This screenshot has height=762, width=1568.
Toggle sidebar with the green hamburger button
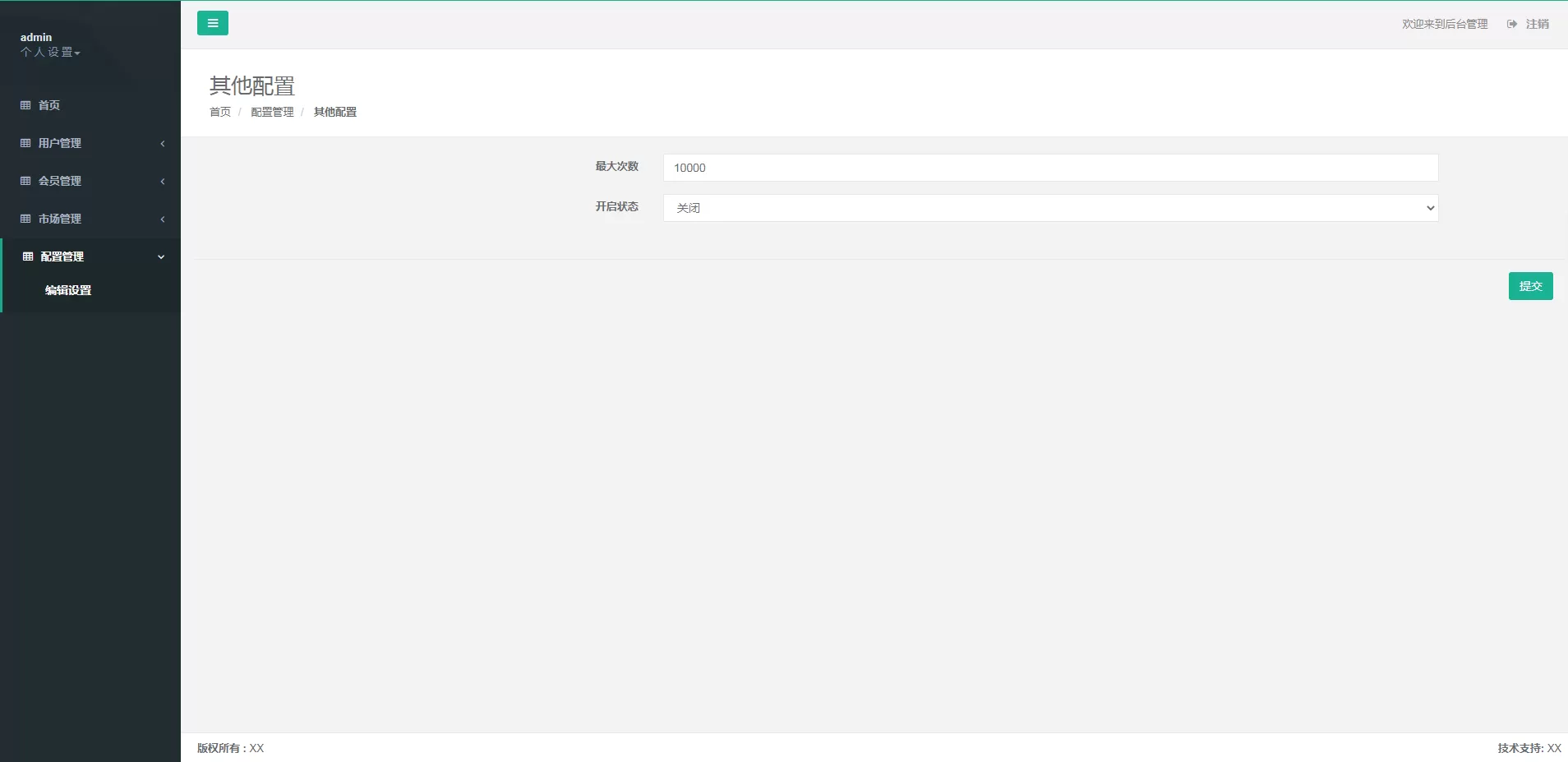pos(213,23)
